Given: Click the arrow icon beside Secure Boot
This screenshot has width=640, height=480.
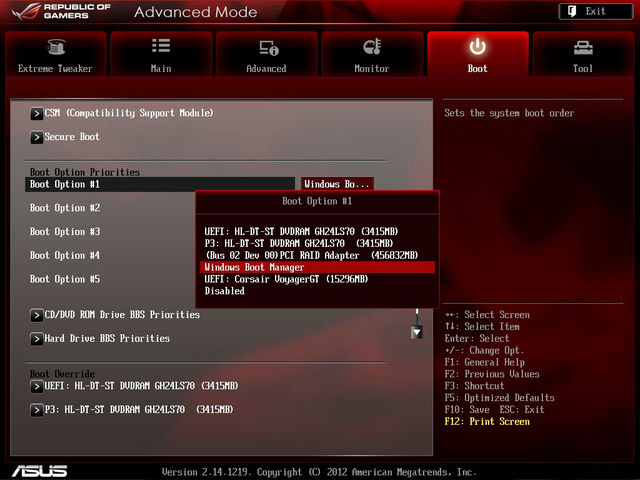Looking at the screenshot, I should click(36, 137).
